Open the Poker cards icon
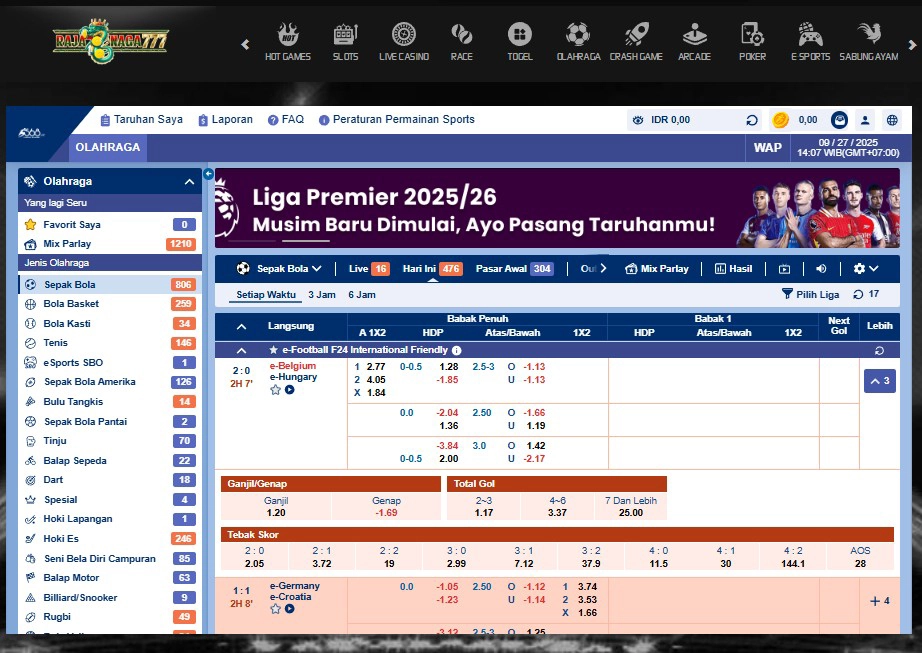 tap(752, 35)
